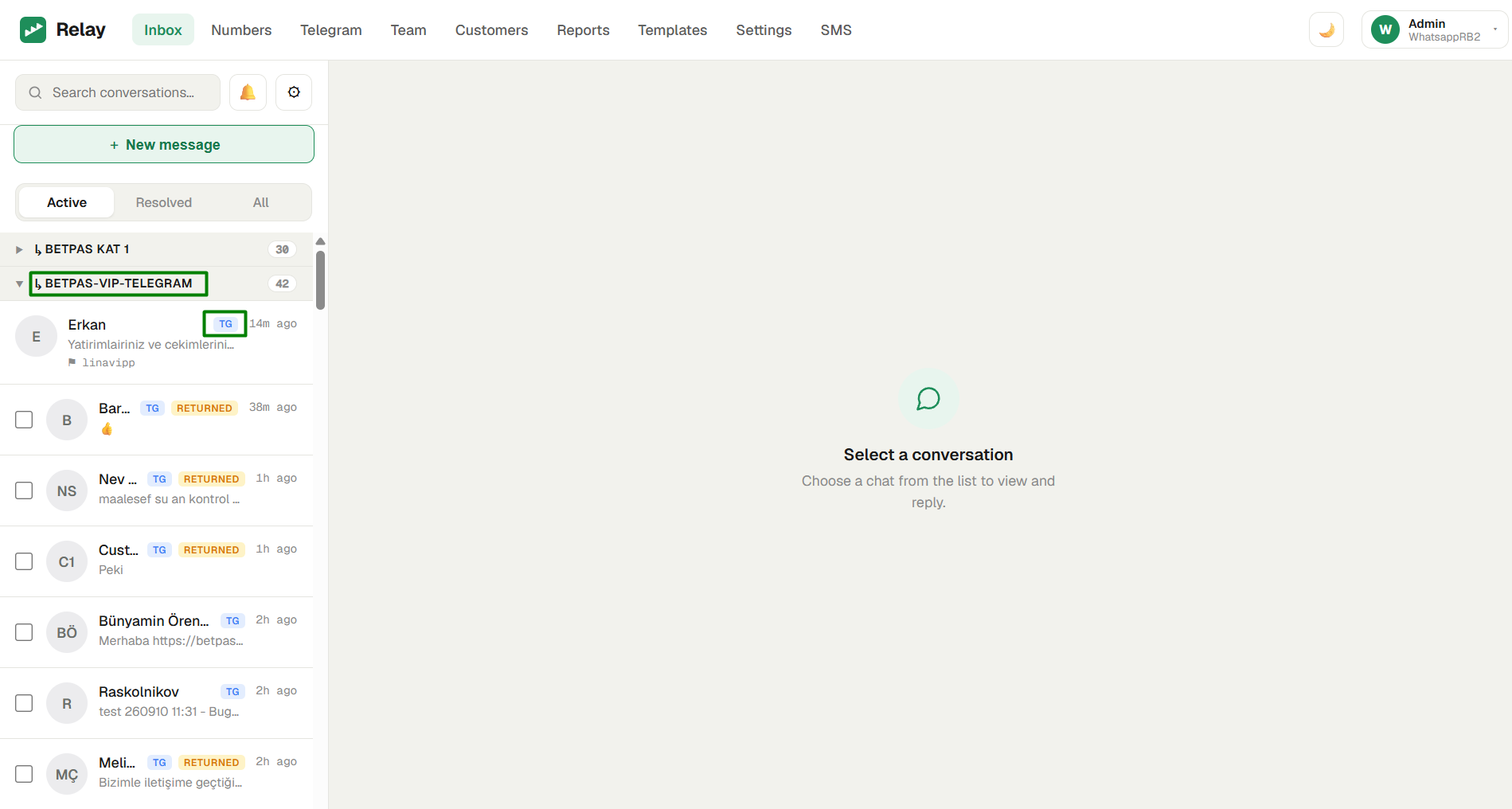Focus the Search conversations field

tap(118, 92)
